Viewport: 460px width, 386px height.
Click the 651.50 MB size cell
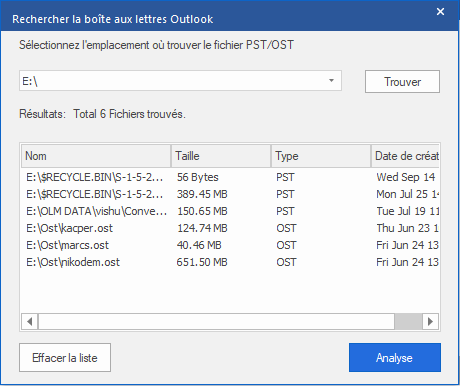[x=202, y=262]
